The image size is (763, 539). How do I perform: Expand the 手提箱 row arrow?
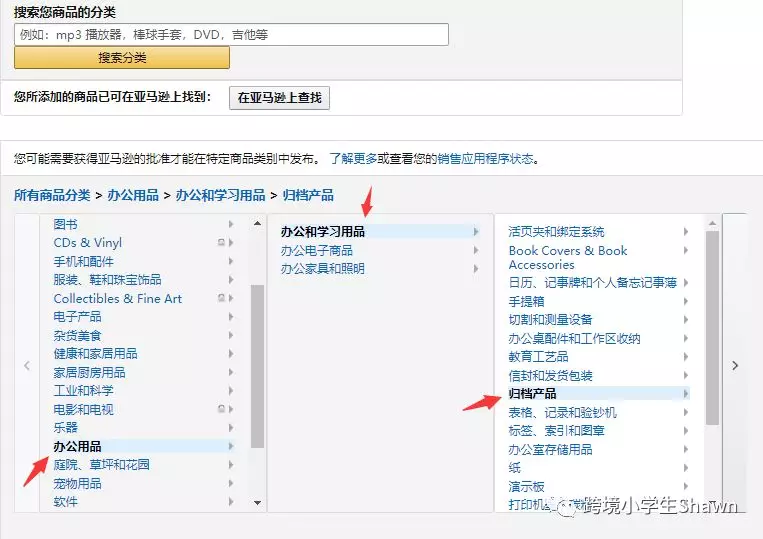click(x=686, y=301)
